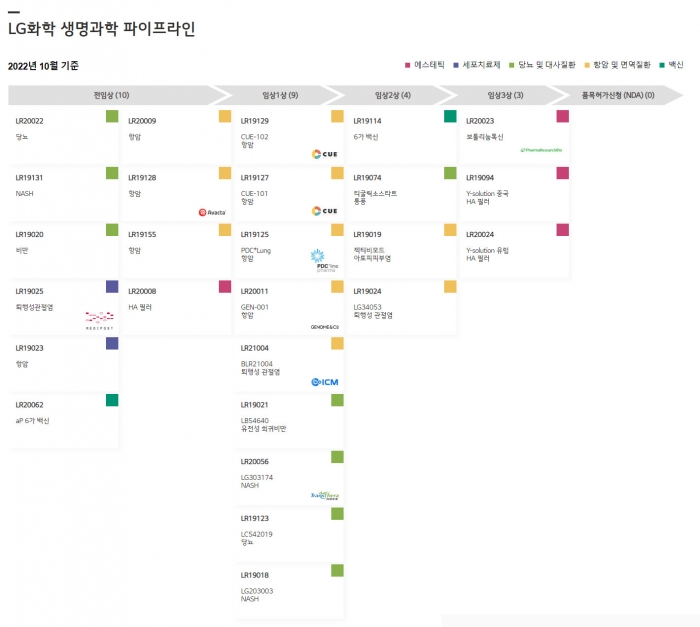The height and width of the screenshot is (627, 700).
Task: Select the 품목허가신청 (NDA) (0) stage header
Action: [618, 95]
